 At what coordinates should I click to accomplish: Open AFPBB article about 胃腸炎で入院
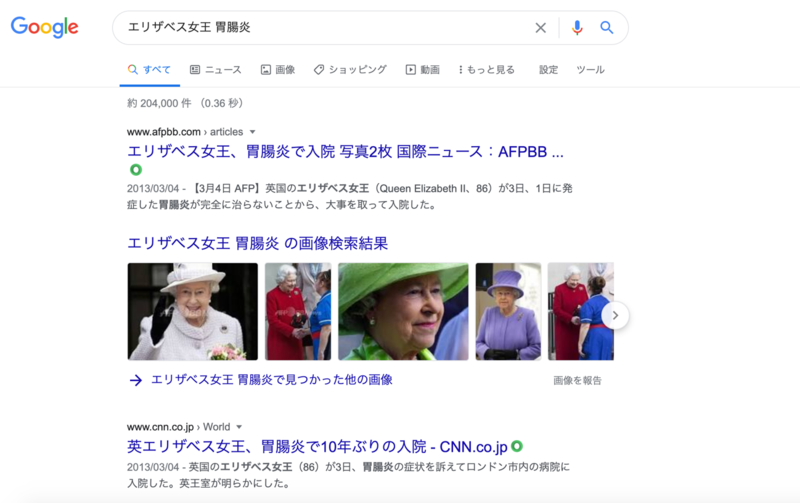pos(345,152)
